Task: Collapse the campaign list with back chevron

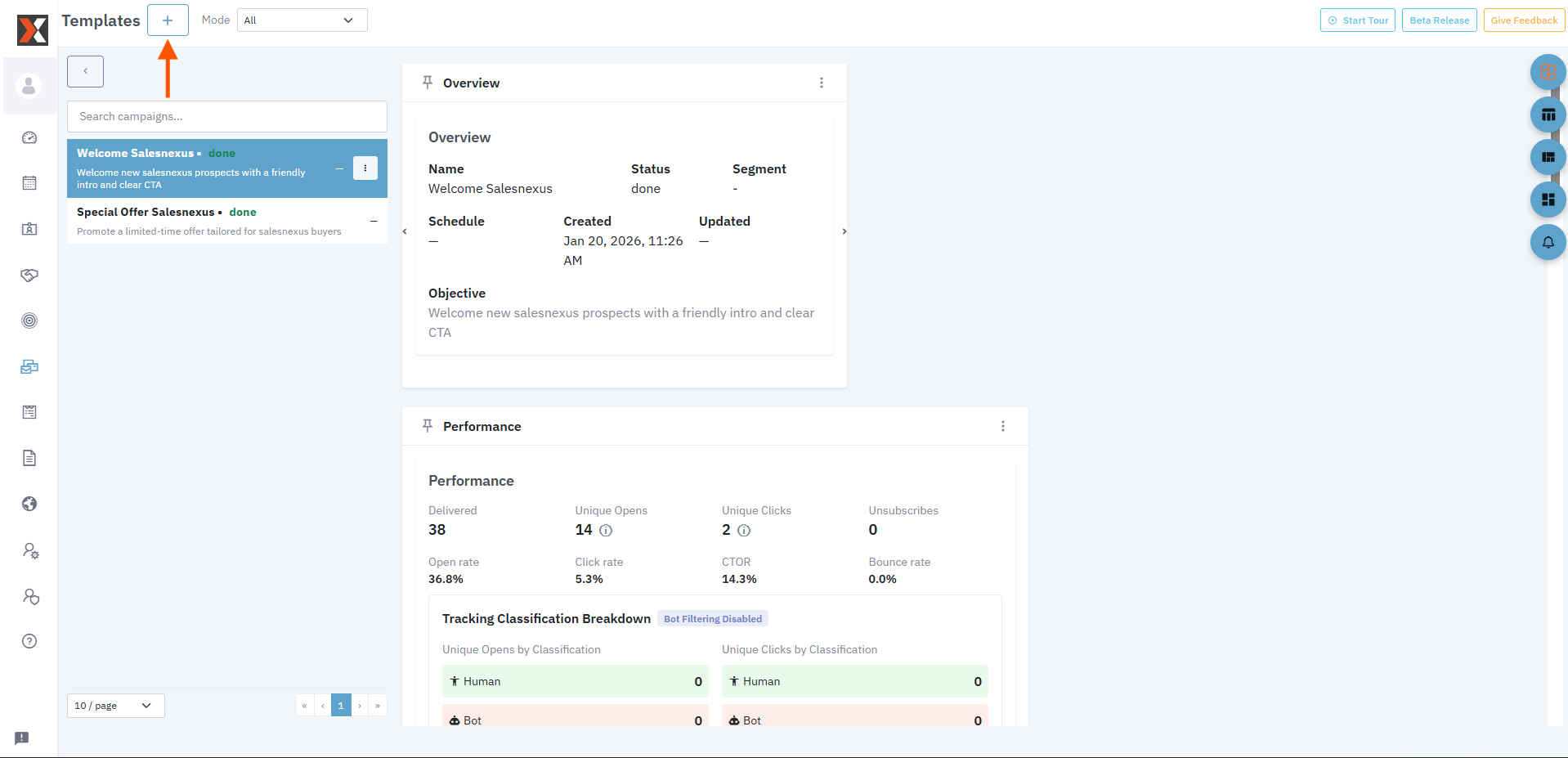Action: (x=85, y=71)
